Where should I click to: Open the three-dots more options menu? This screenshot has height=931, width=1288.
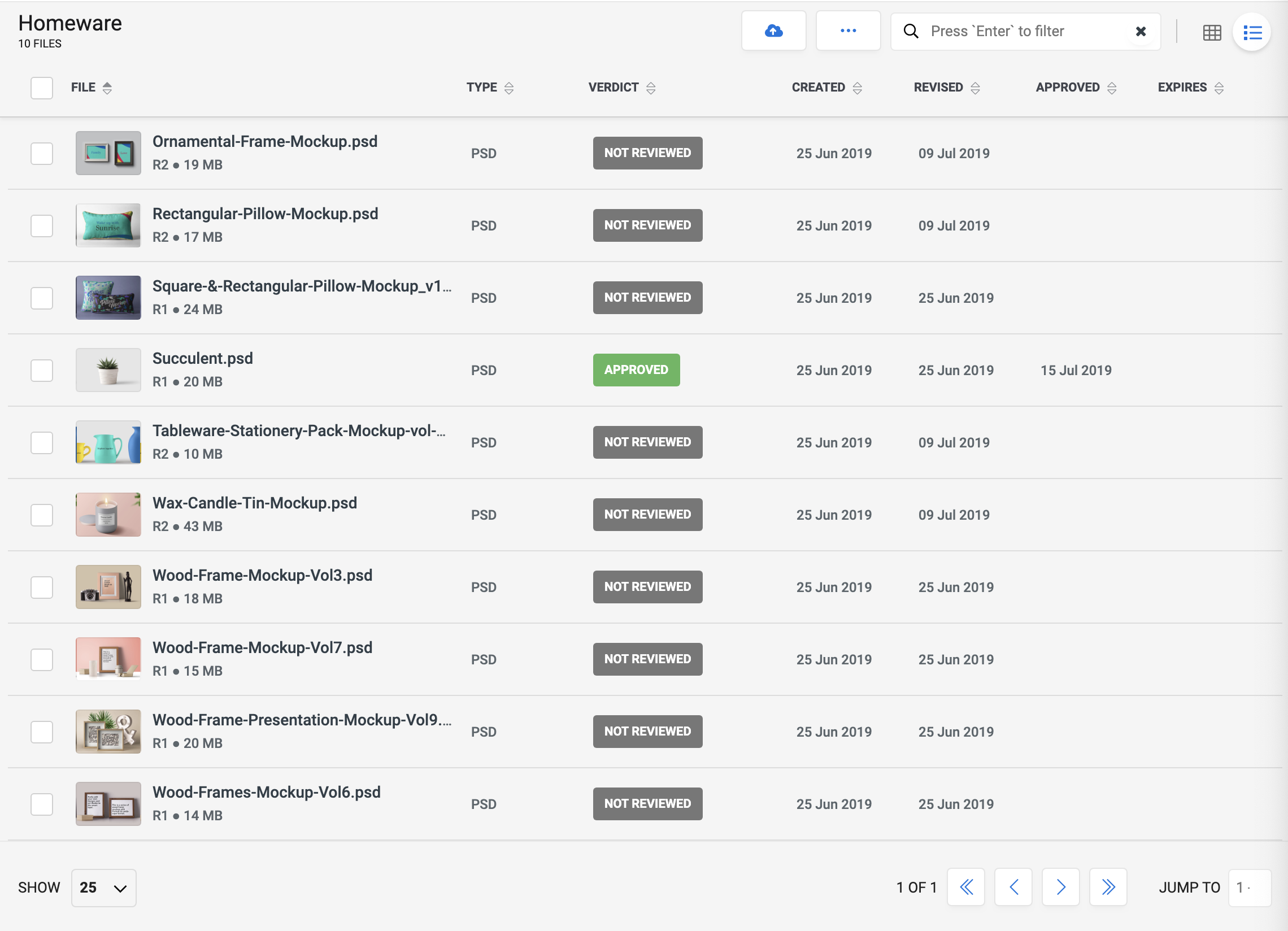click(x=847, y=31)
